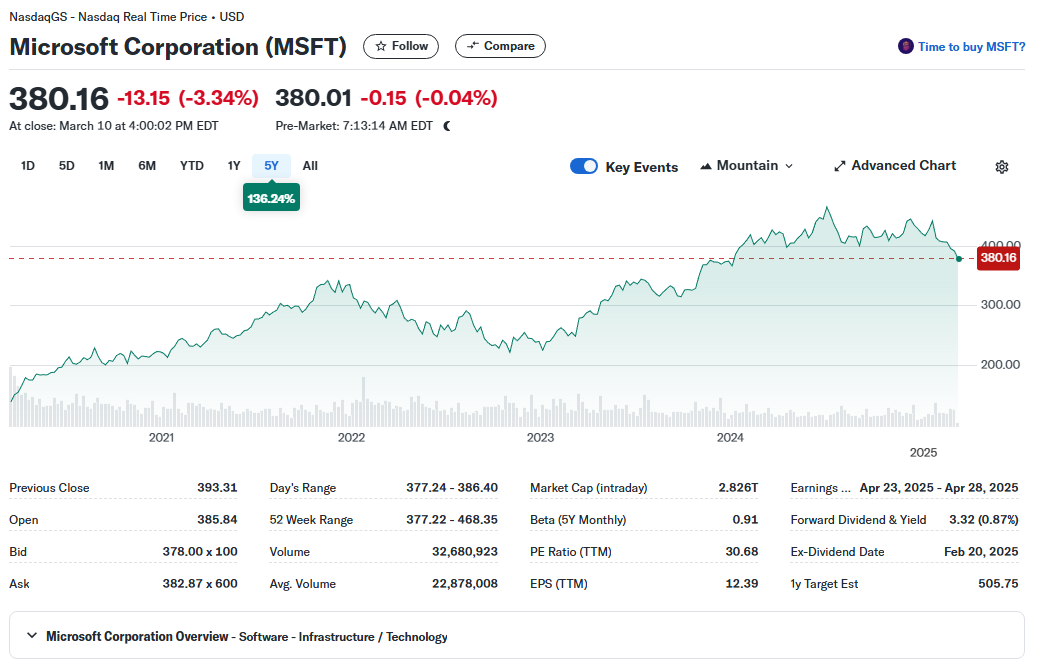
Task: Click the large 380.16 closing price
Action: [59, 99]
